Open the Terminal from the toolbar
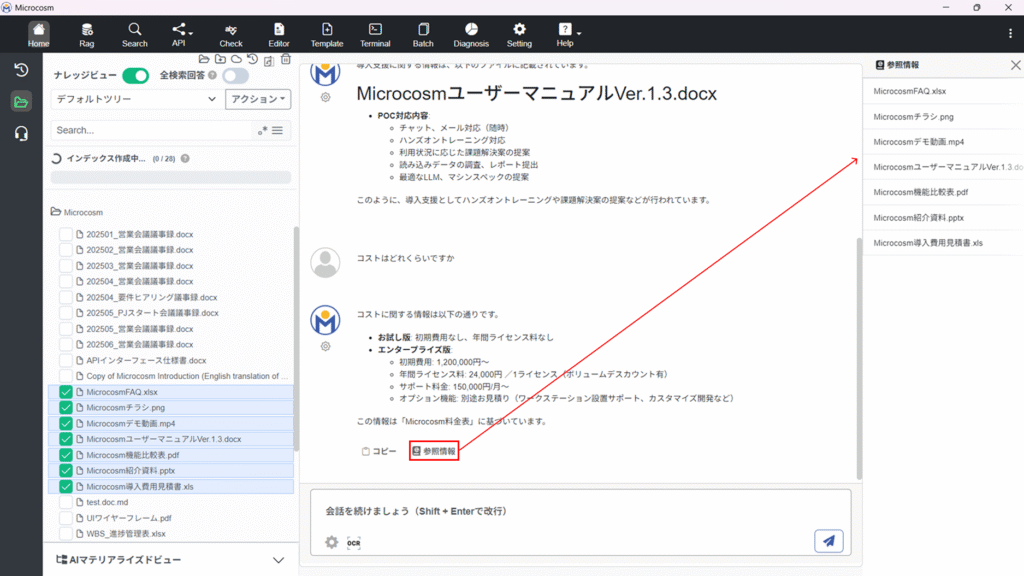This screenshot has height=576, width=1024. 375,34
